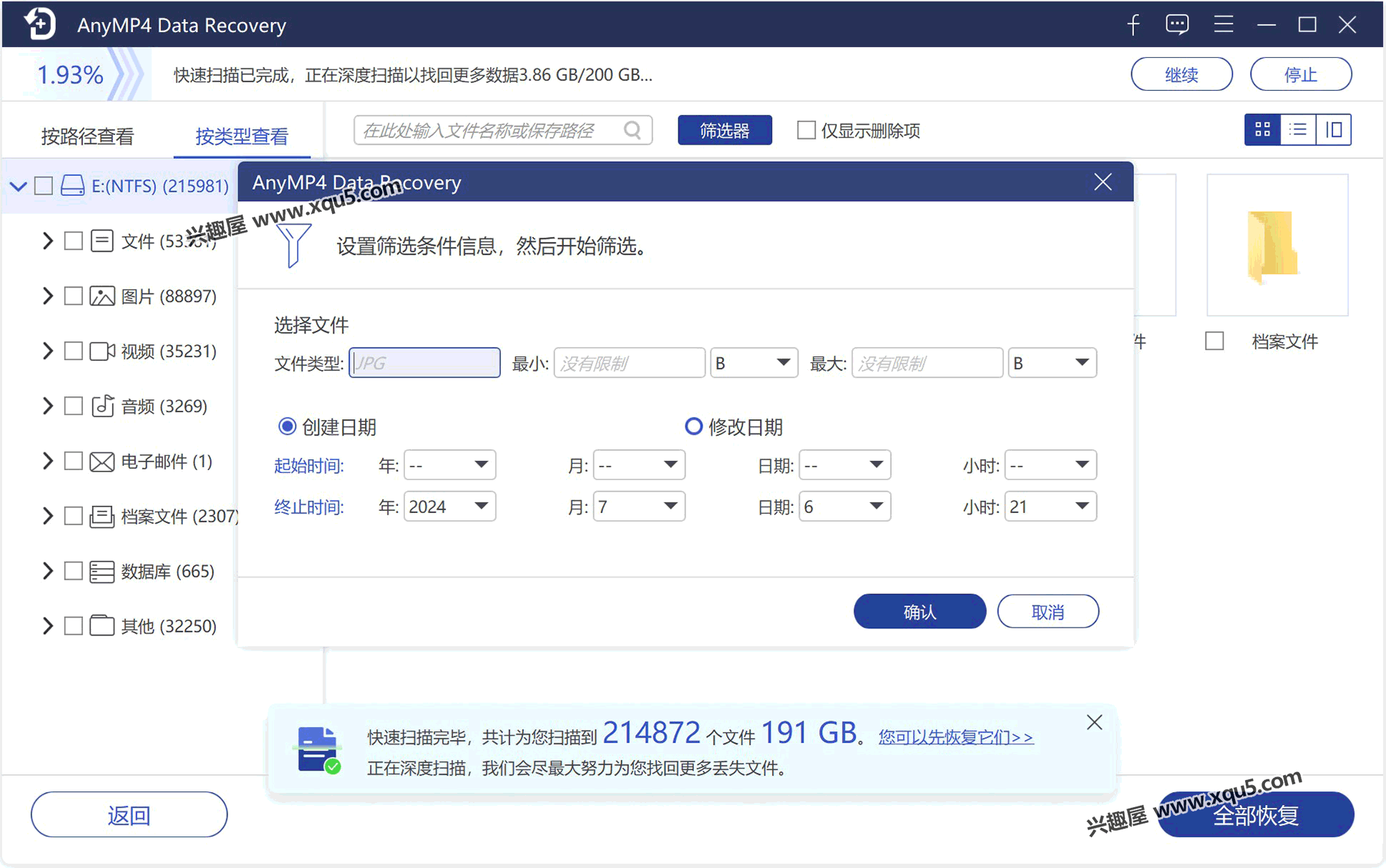Switch to detail column view
This screenshot has width=1386, height=868.
(x=1334, y=130)
